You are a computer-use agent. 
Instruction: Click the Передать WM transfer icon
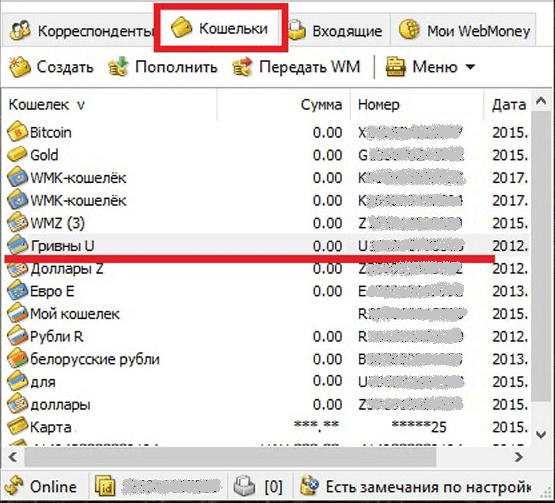[242, 67]
